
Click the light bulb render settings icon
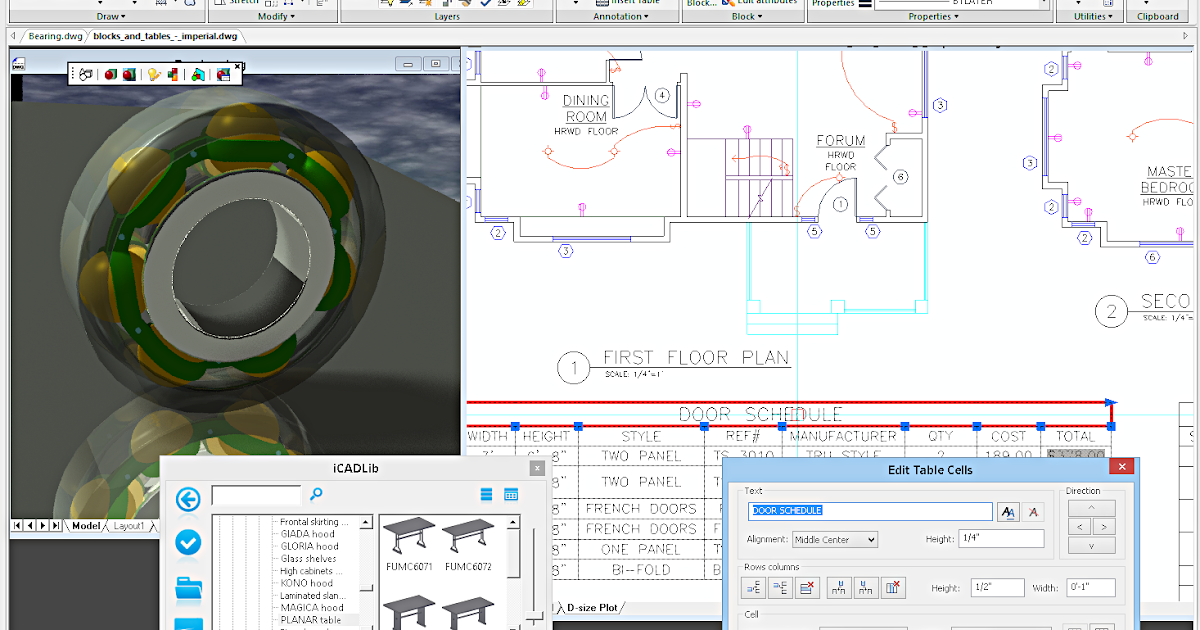pyautogui.click(x=155, y=74)
